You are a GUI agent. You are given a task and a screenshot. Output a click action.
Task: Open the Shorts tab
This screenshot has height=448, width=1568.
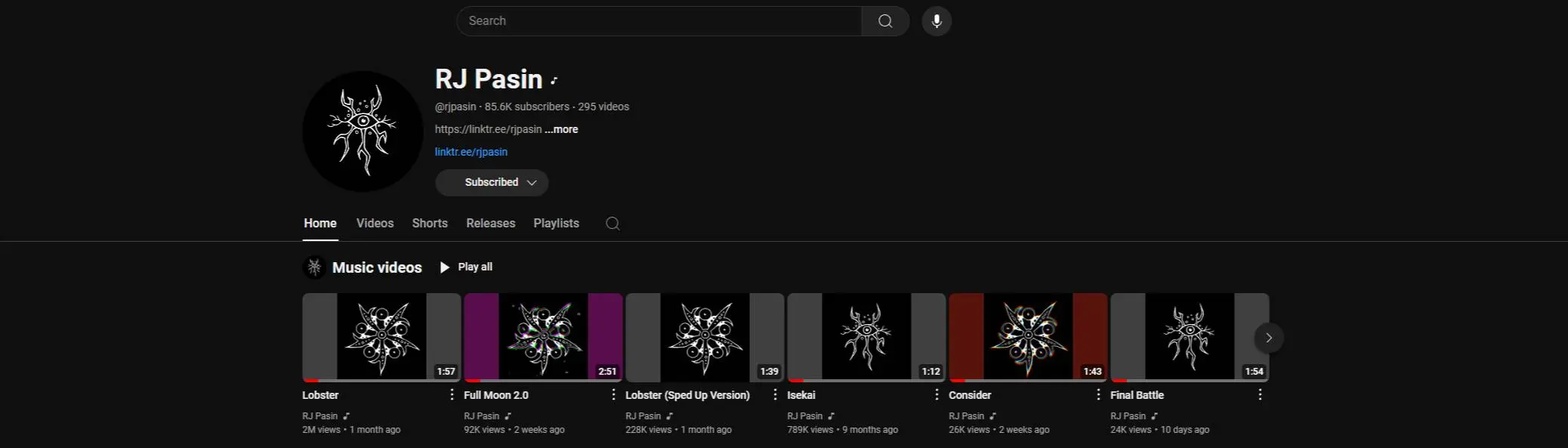[430, 224]
